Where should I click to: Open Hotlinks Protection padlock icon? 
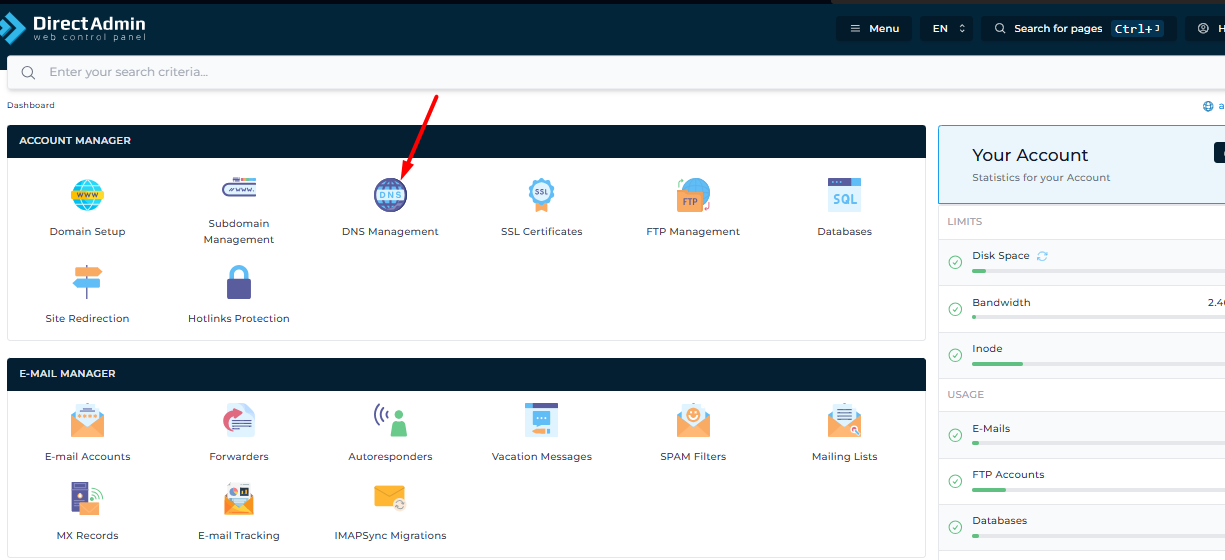[238, 282]
